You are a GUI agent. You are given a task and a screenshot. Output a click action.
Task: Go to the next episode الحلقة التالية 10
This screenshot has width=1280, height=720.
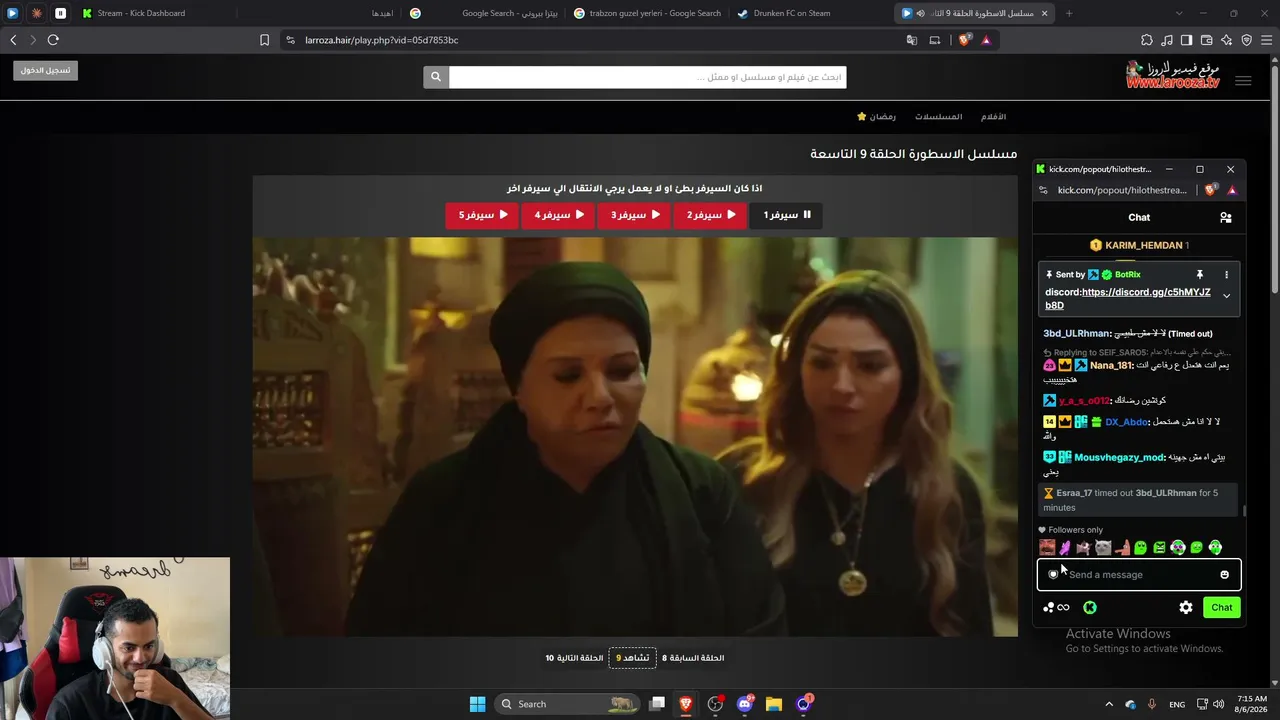coord(574,658)
